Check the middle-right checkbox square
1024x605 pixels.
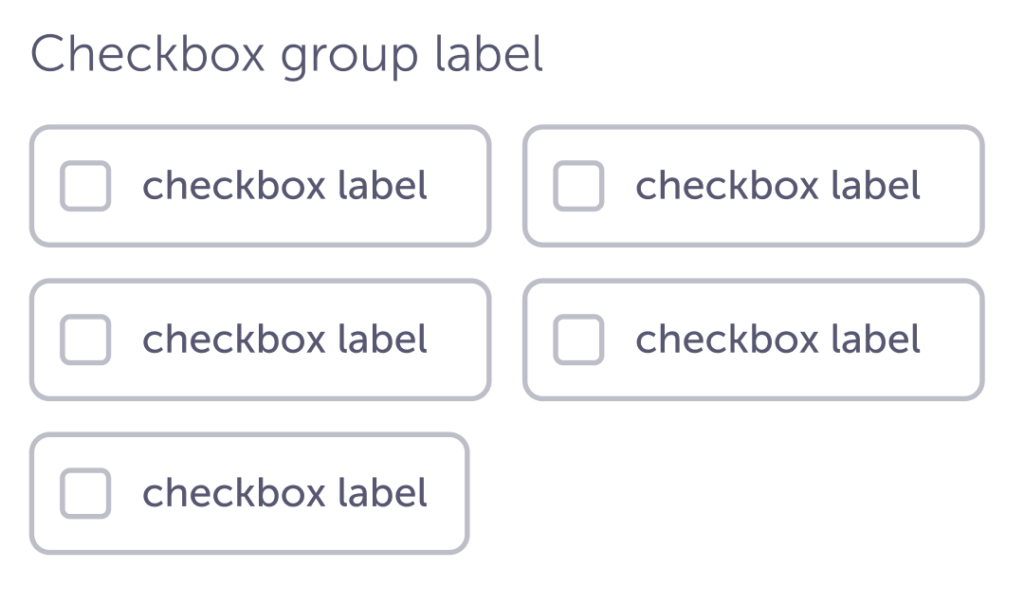click(x=578, y=340)
